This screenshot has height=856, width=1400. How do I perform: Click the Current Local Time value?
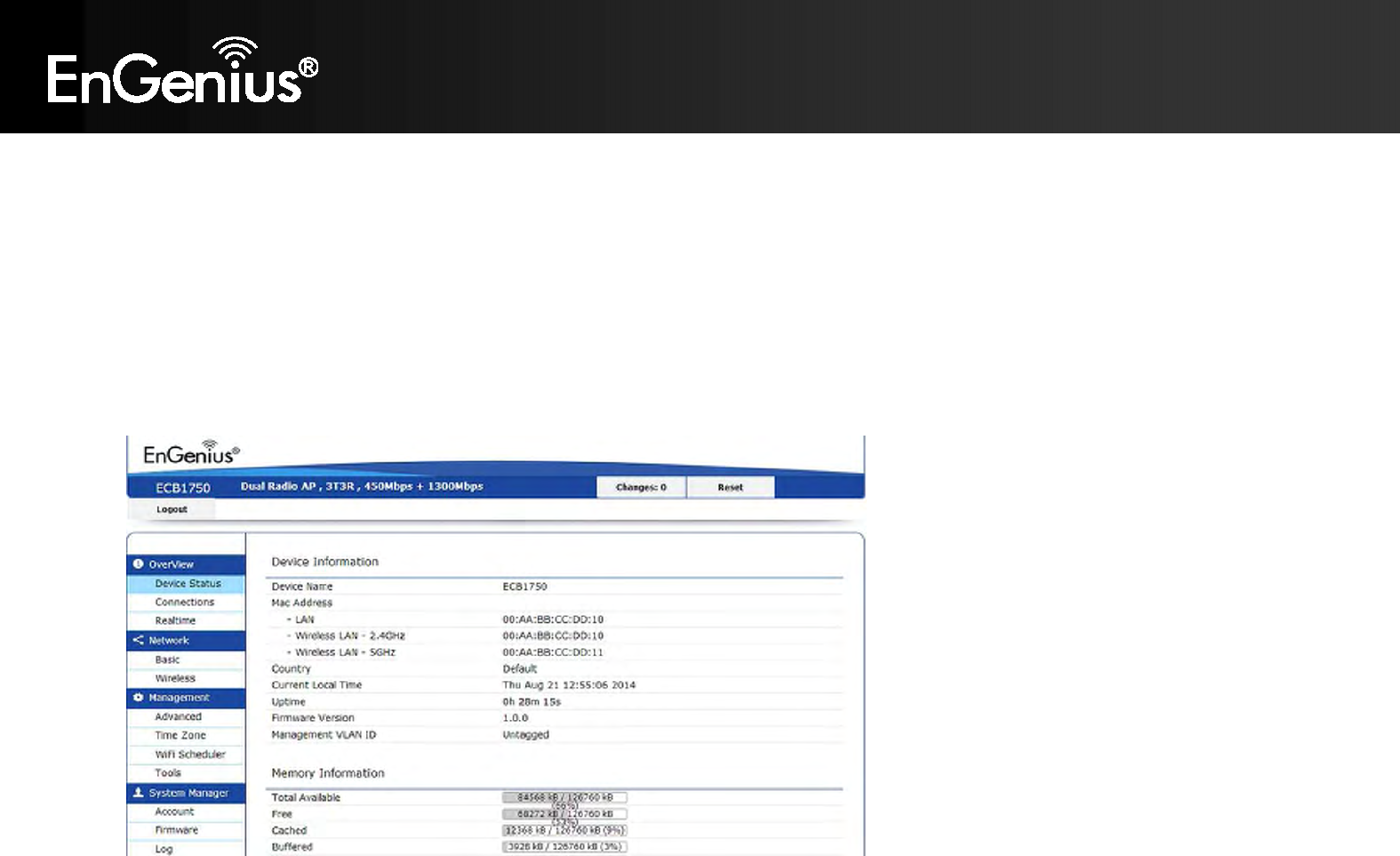pos(569,685)
